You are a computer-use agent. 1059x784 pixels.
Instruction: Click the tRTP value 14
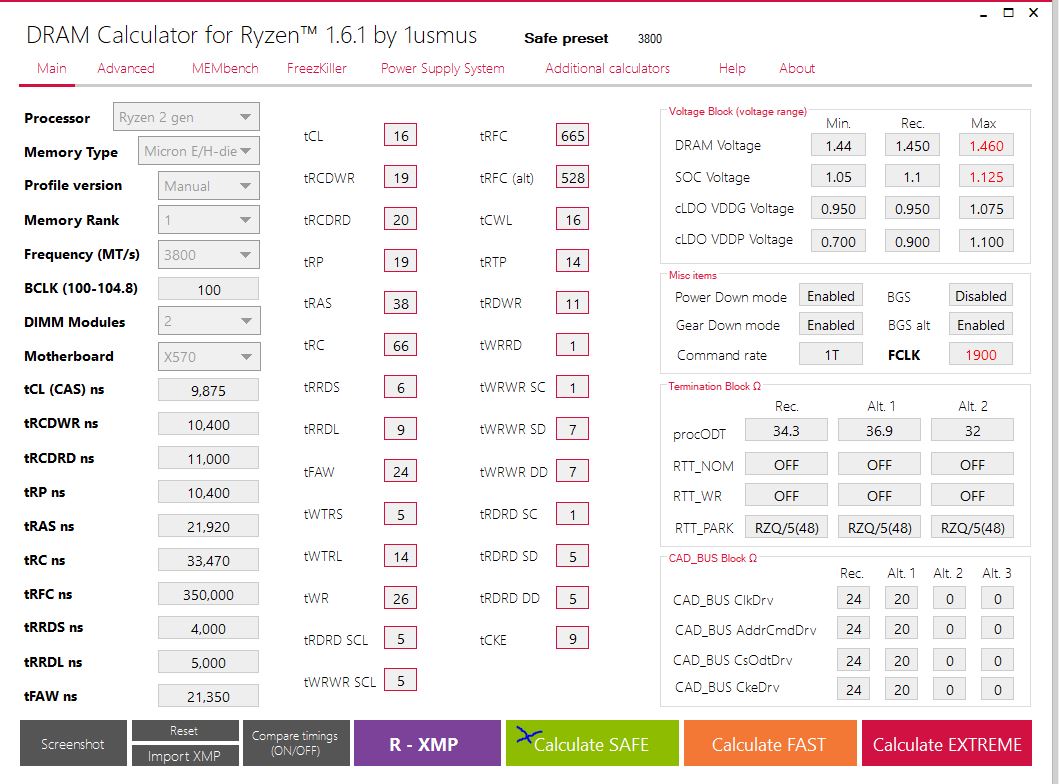point(572,261)
